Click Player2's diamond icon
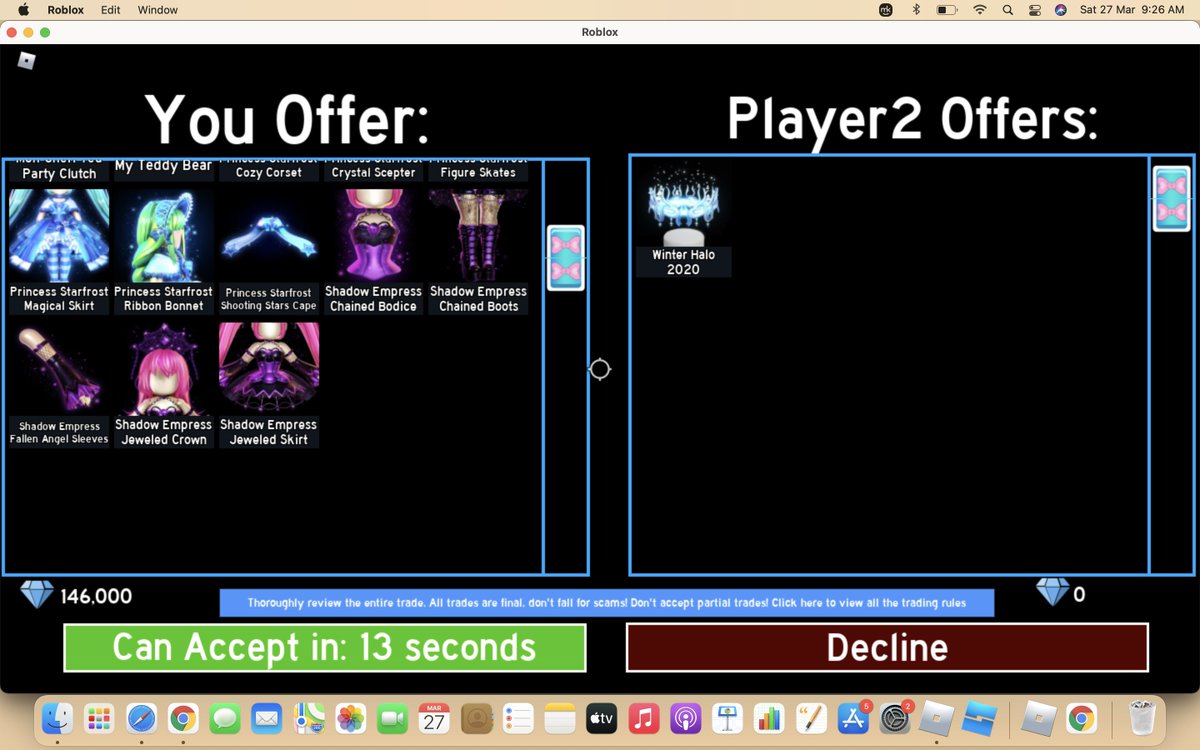This screenshot has height=750, width=1200. point(1052,592)
